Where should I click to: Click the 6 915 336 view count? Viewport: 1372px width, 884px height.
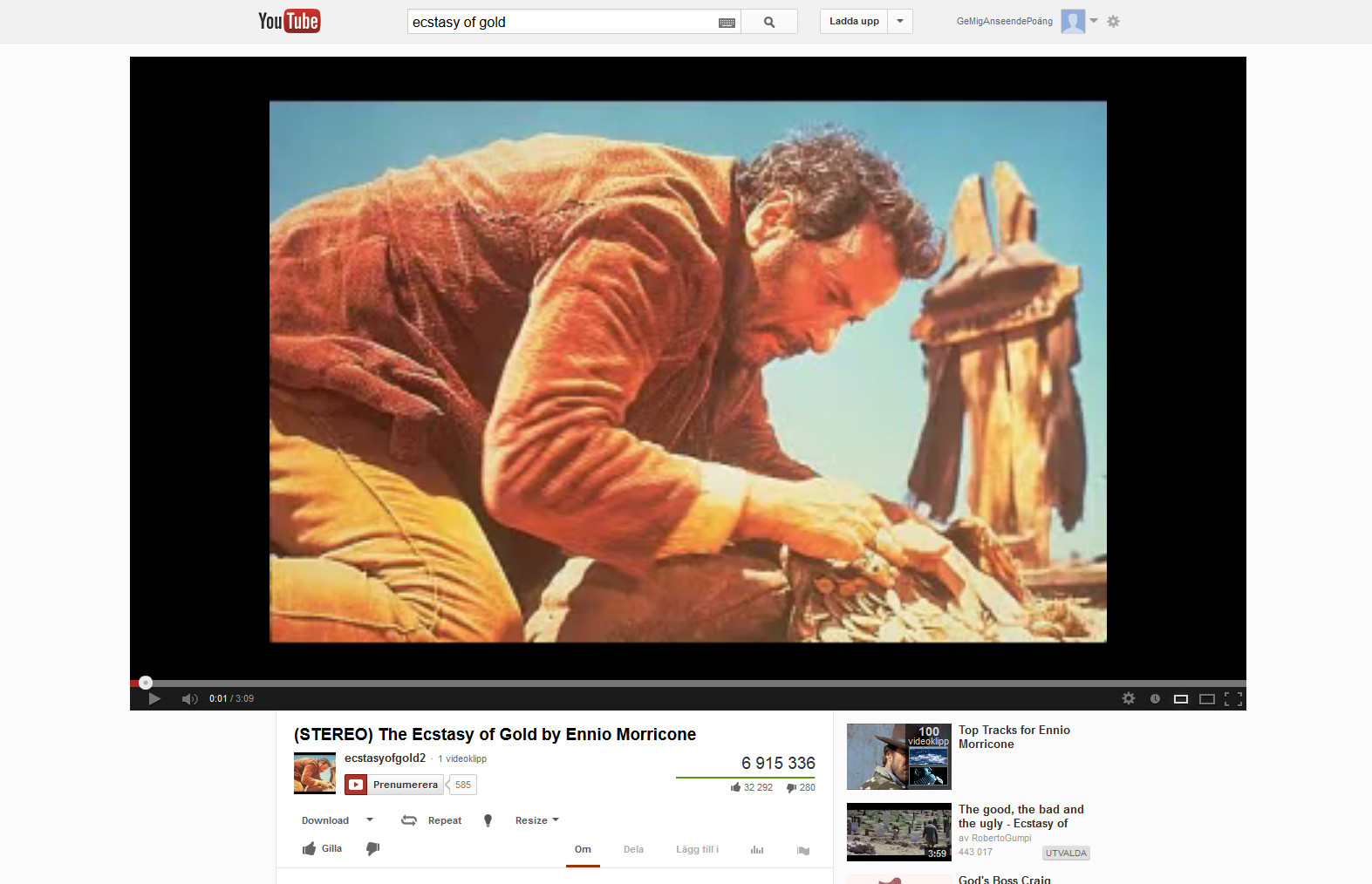tap(778, 764)
